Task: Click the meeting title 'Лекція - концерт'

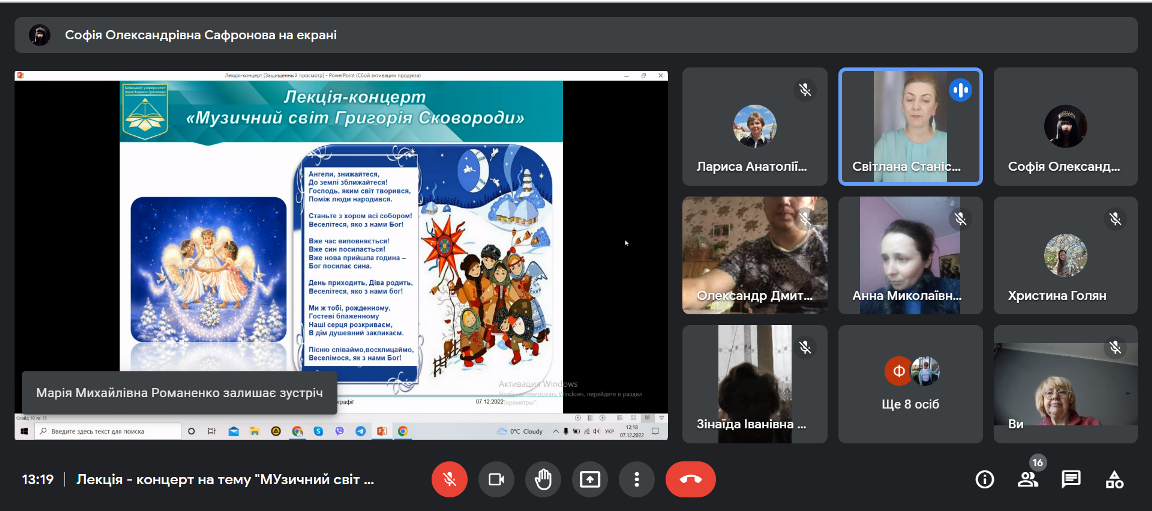Action: tap(225, 479)
